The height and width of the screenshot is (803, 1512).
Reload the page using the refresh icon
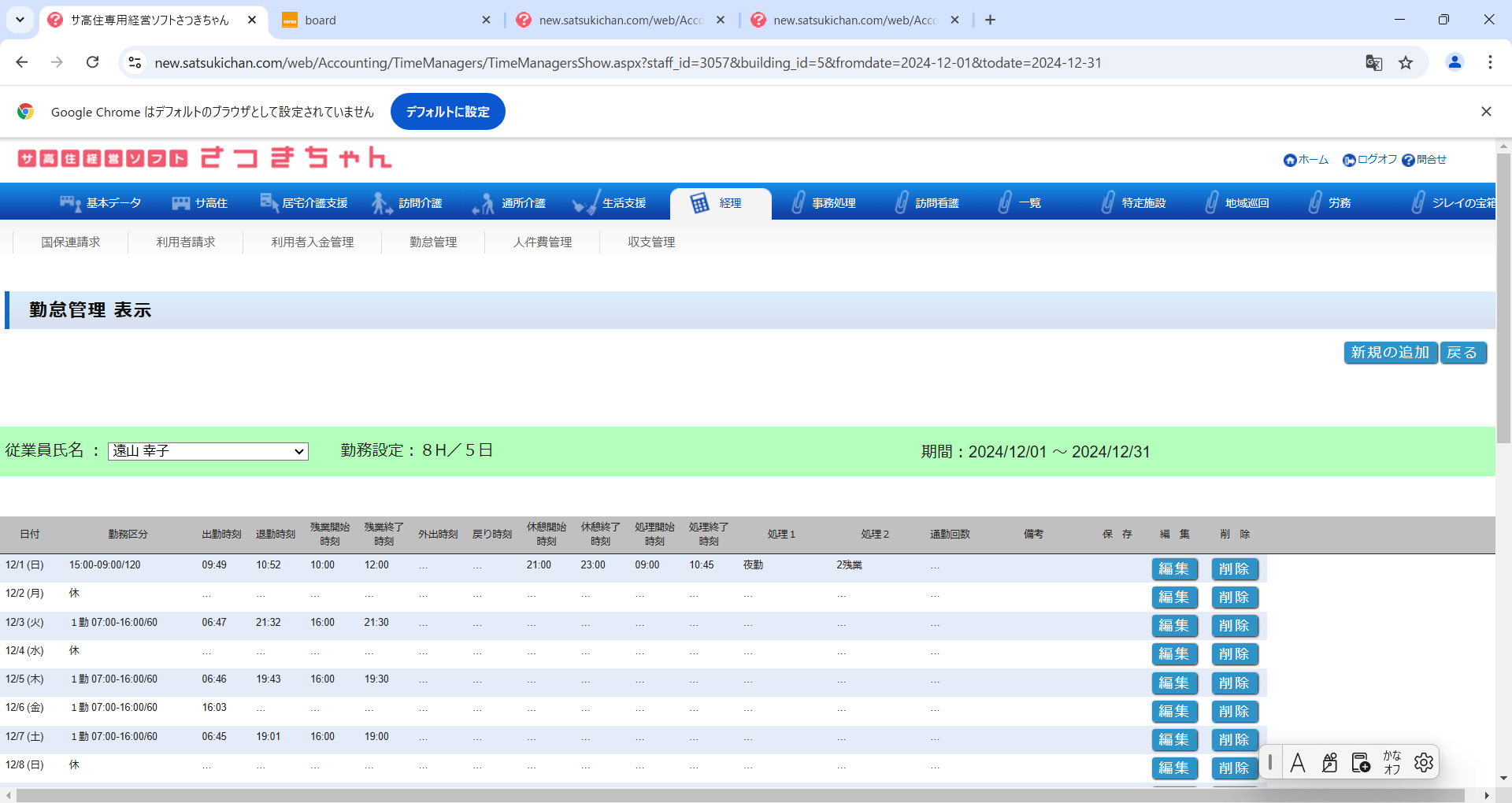pos(92,62)
